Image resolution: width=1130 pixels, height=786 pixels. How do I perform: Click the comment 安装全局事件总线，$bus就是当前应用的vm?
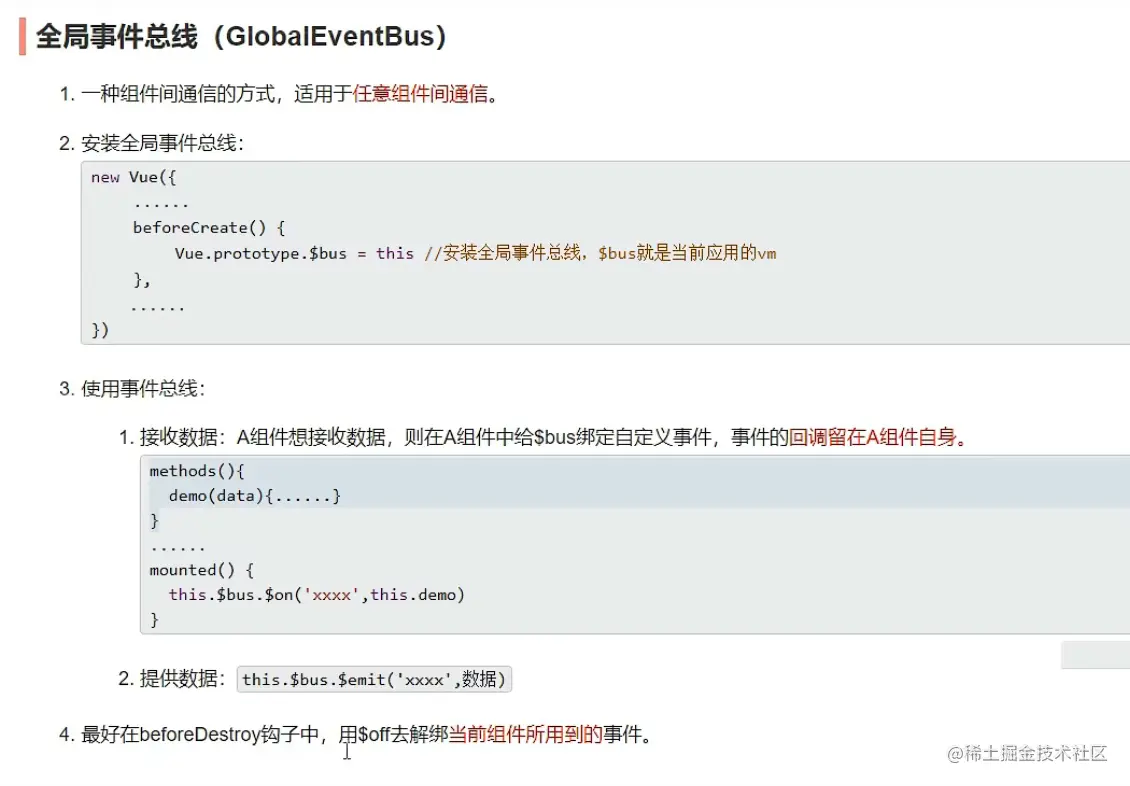pos(600,253)
